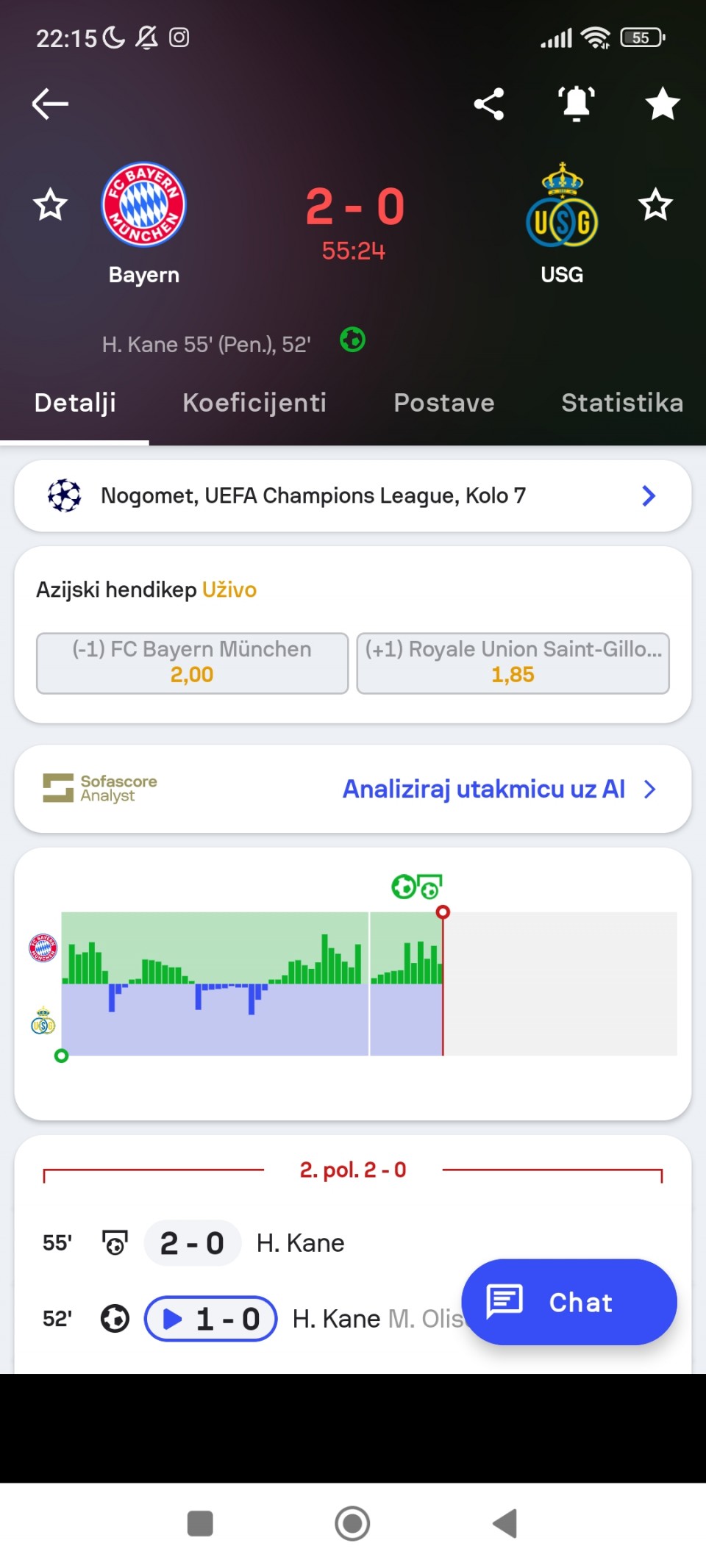Open the Statistika tab

pos(622,403)
